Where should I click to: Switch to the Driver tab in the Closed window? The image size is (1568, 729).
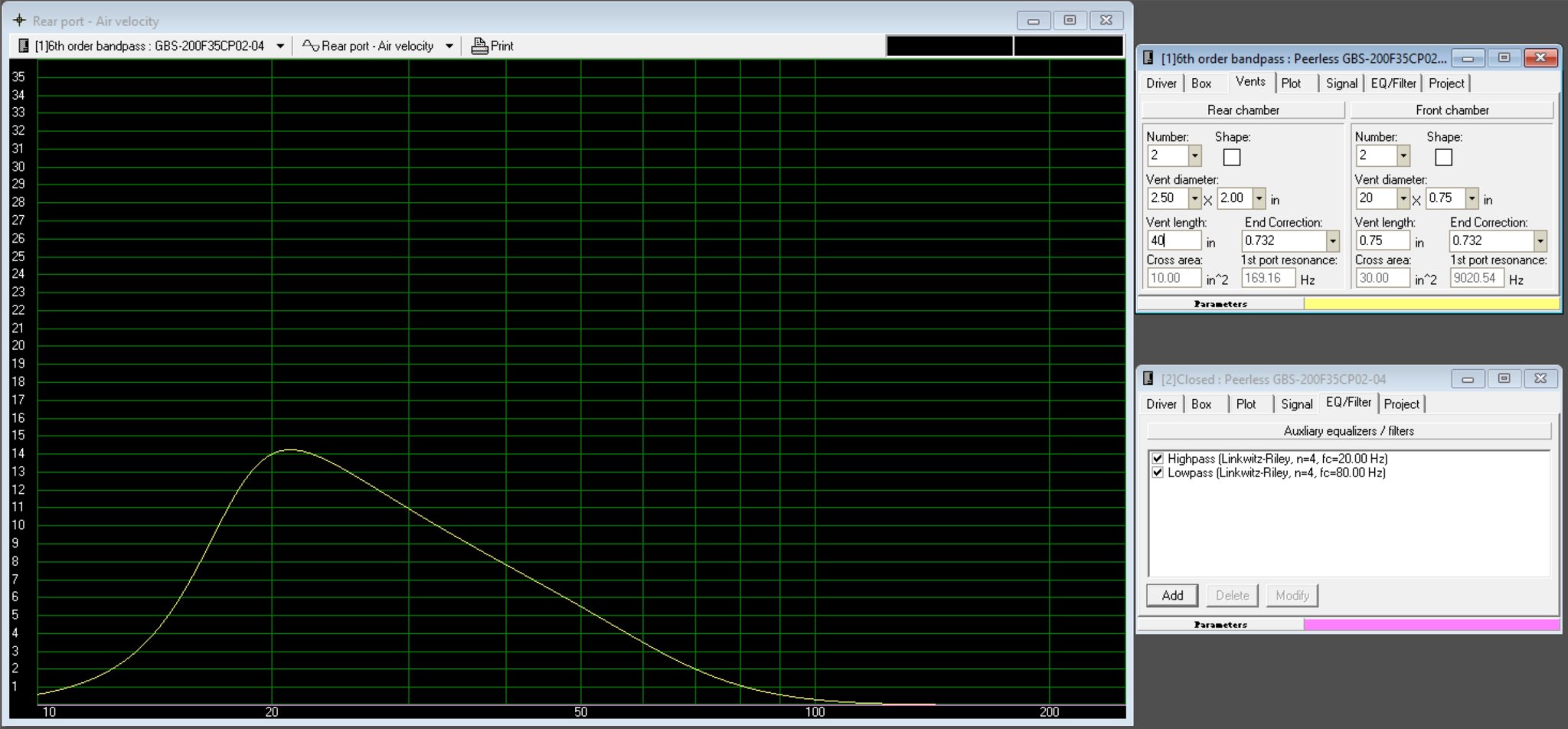click(x=1161, y=404)
